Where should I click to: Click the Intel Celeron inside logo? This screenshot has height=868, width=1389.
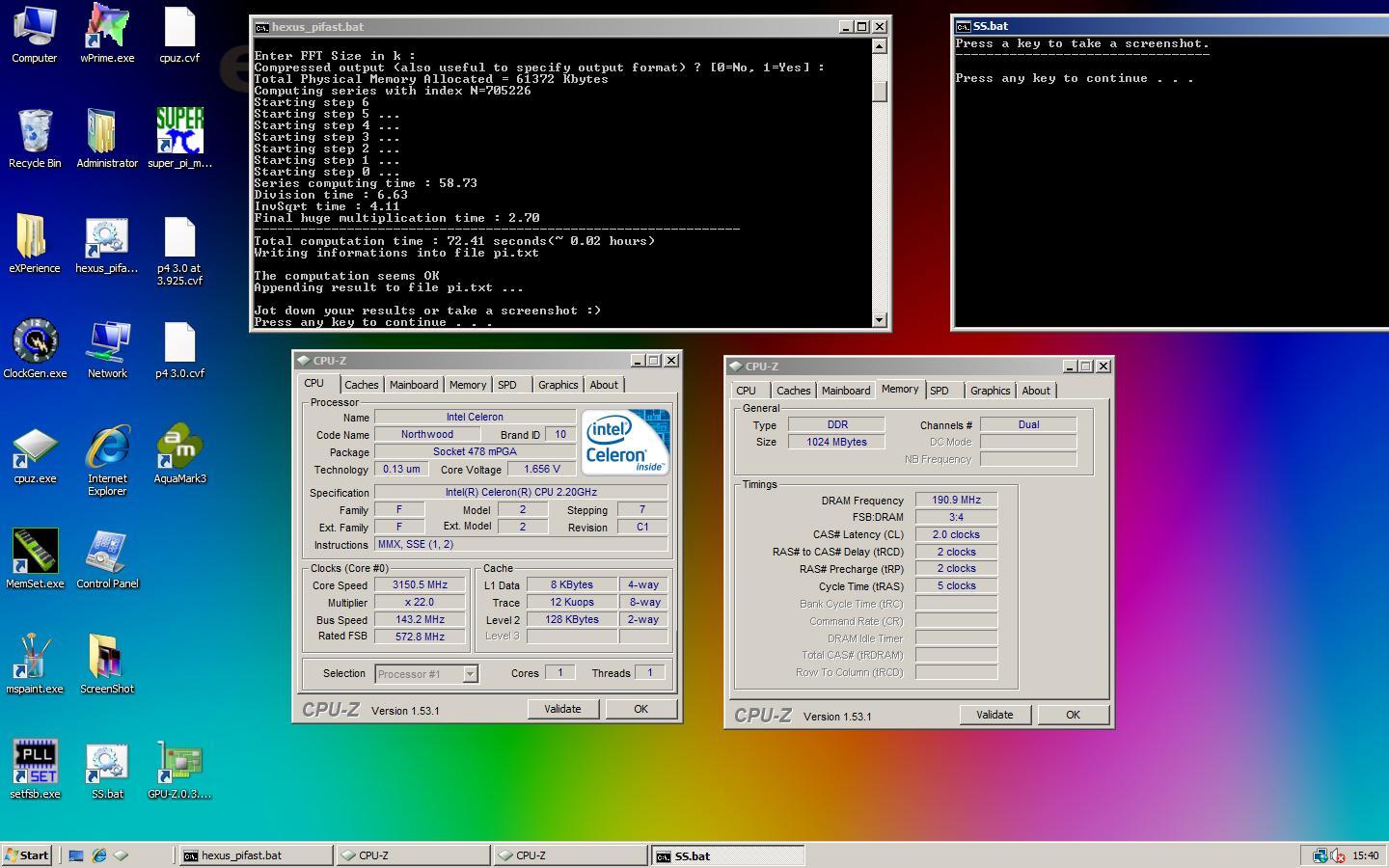point(625,442)
